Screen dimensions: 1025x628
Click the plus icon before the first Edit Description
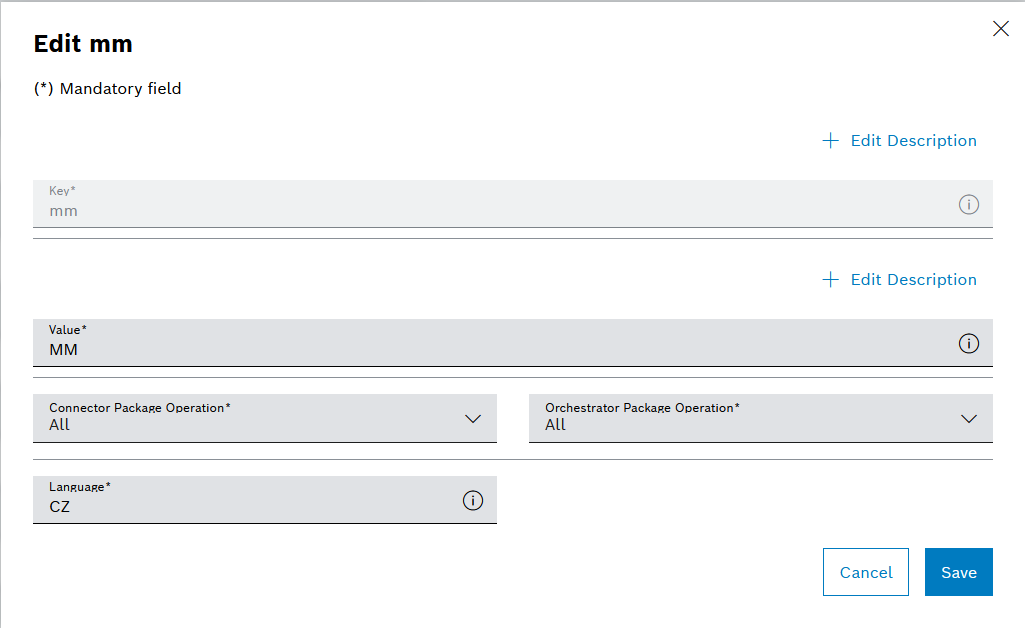click(x=830, y=140)
